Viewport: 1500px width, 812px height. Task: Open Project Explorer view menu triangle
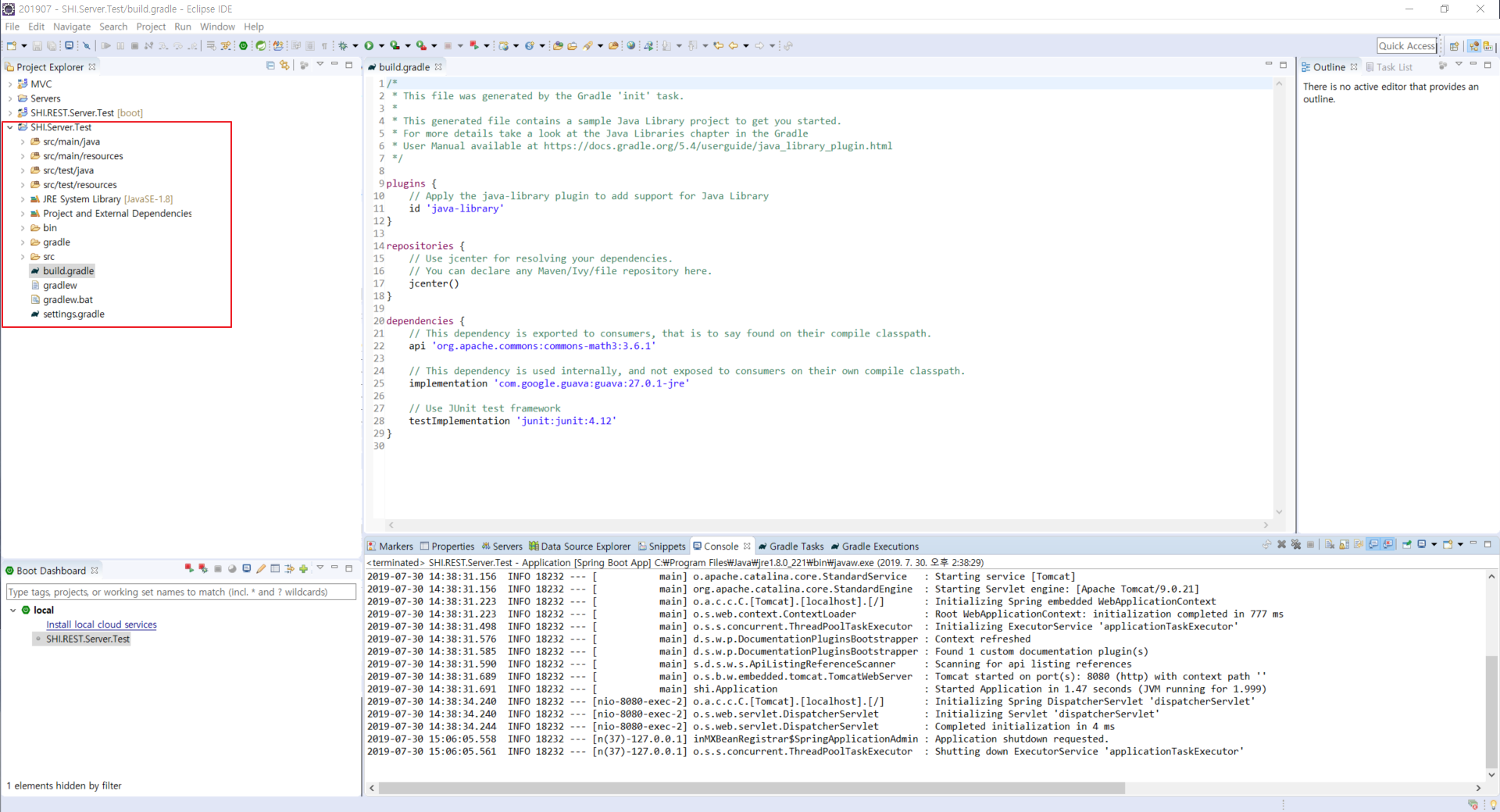320,65
